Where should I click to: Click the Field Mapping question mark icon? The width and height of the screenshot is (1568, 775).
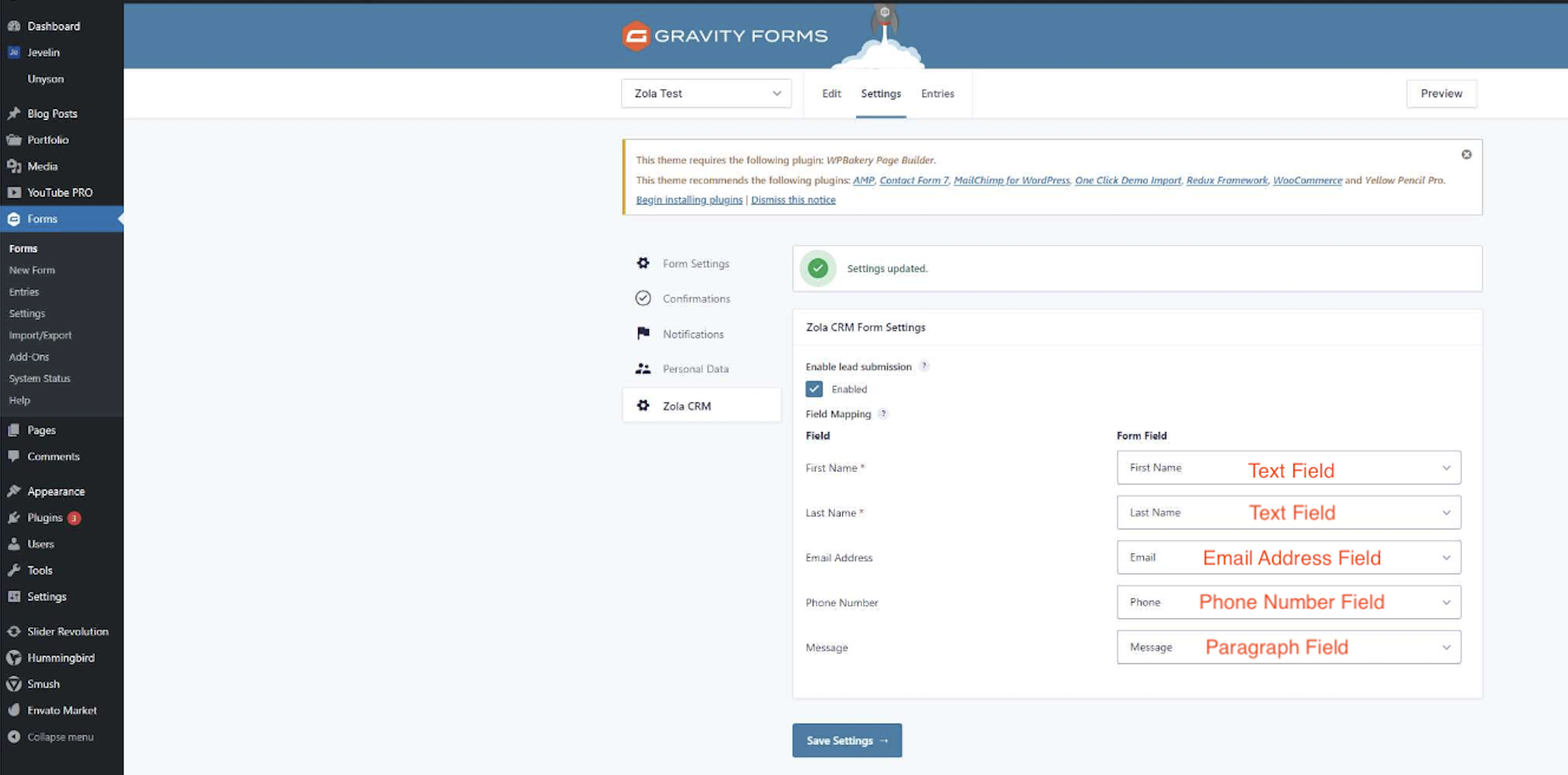click(x=884, y=413)
